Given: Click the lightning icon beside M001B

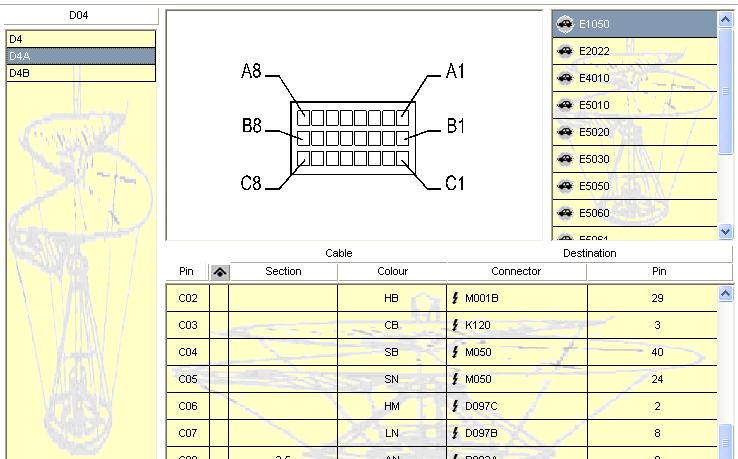Looking at the screenshot, I should (x=455, y=298).
